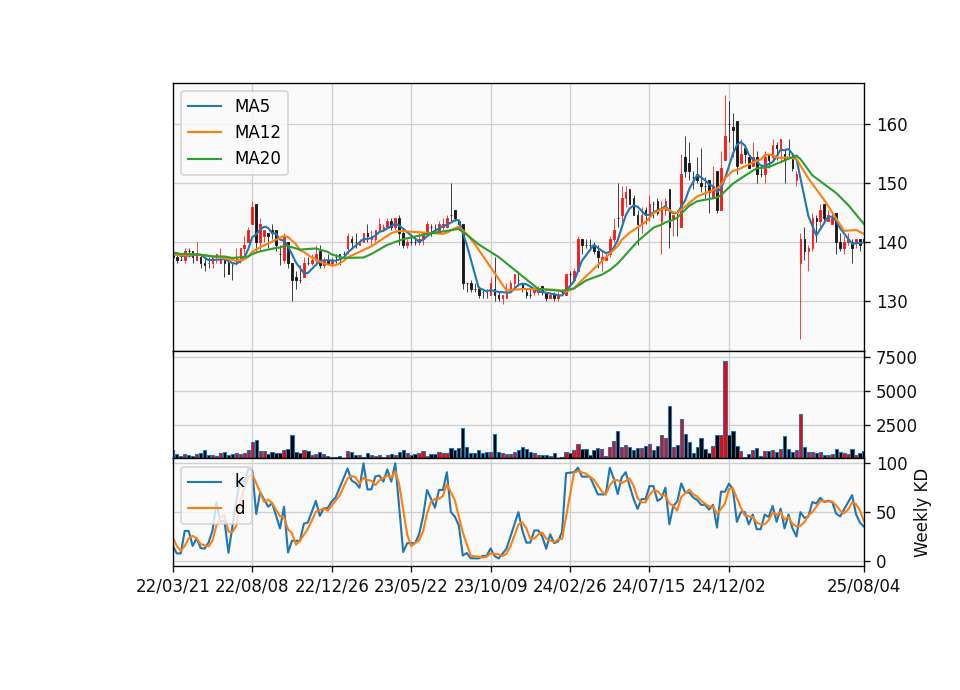Click the 24/12/02 date axis label
Screen dimensions: 960x690
point(729,586)
